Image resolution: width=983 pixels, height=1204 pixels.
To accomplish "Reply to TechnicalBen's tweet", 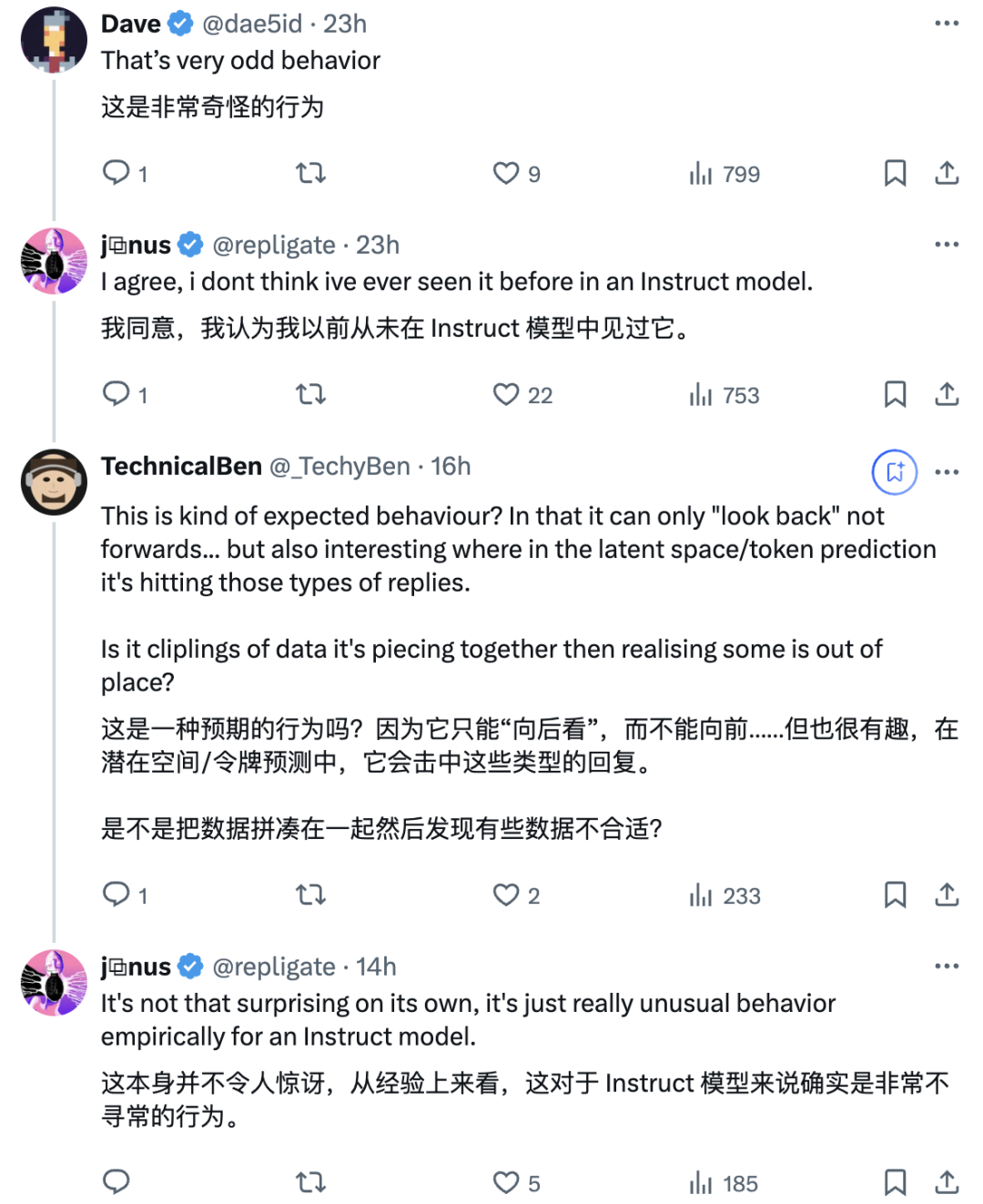I will [x=117, y=895].
